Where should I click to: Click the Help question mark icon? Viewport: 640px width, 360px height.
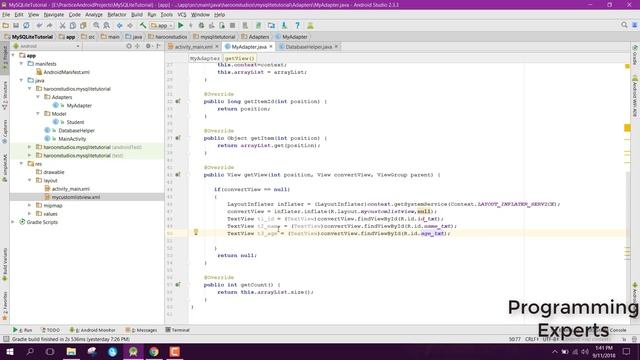pyautogui.click(x=298, y=25)
